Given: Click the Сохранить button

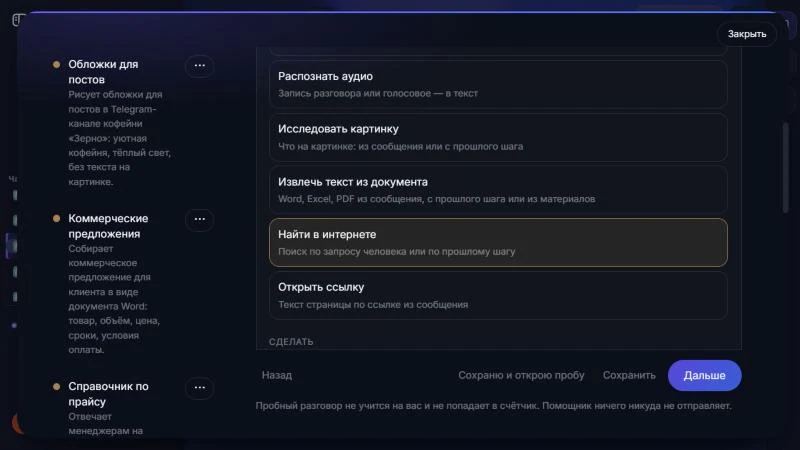Looking at the screenshot, I should (x=629, y=375).
